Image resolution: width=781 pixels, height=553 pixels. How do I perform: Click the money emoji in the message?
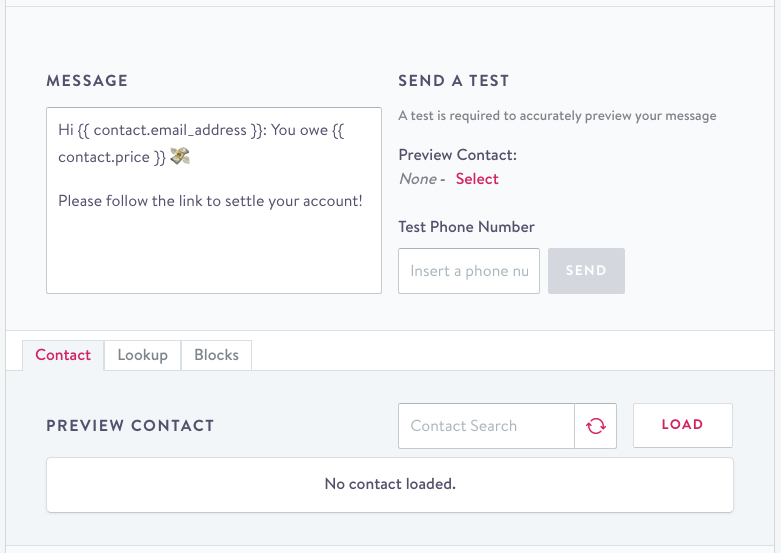(x=180, y=156)
